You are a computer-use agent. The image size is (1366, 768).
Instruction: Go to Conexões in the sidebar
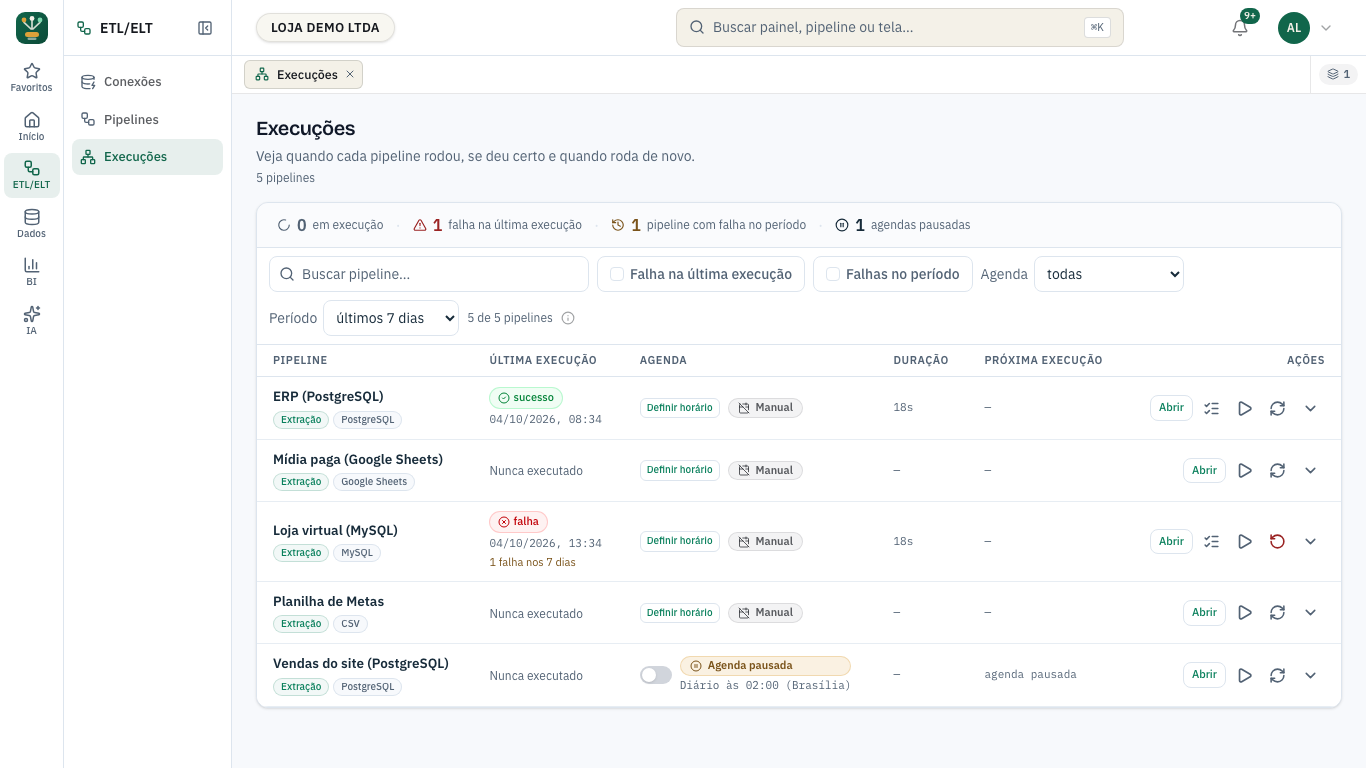pos(147,82)
